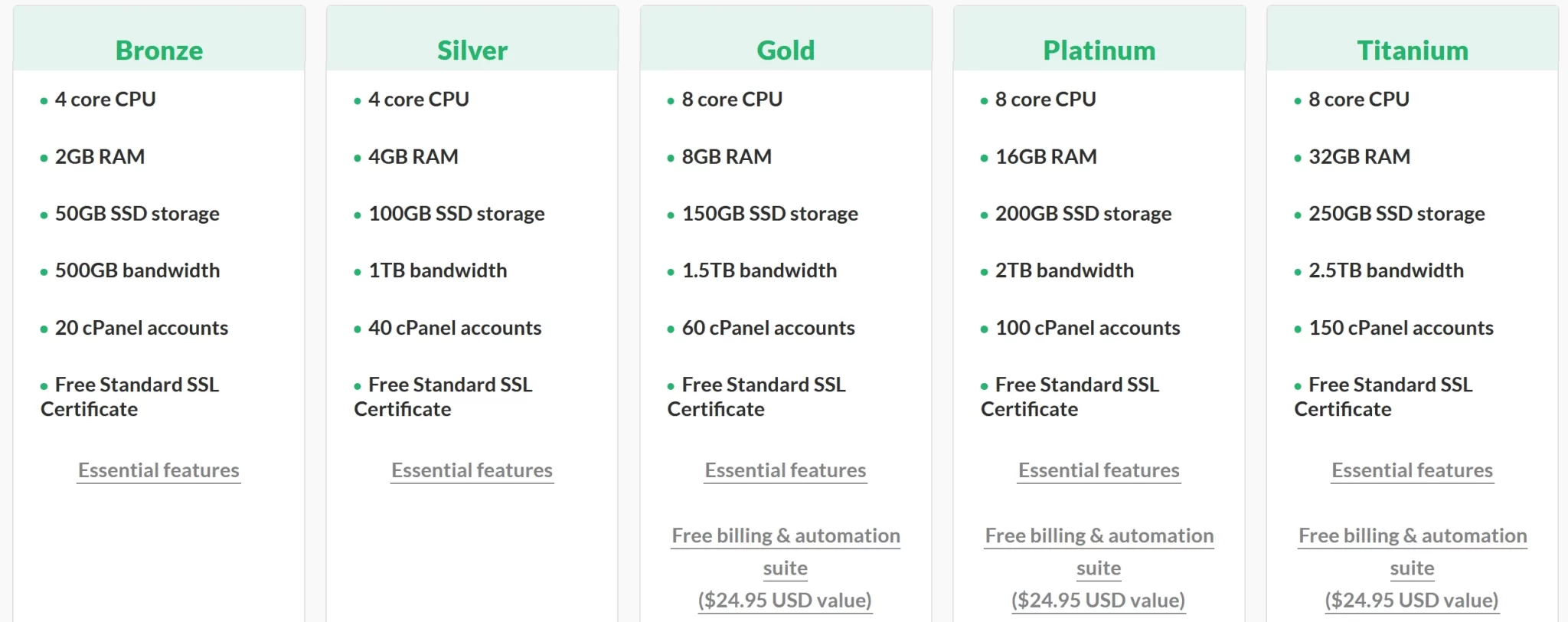Select the Bronze plan heading

click(159, 51)
